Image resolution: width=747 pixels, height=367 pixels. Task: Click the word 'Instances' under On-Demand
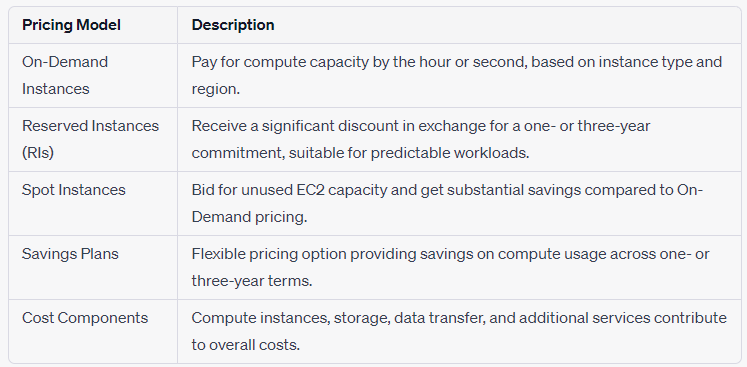(x=56, y=89)
